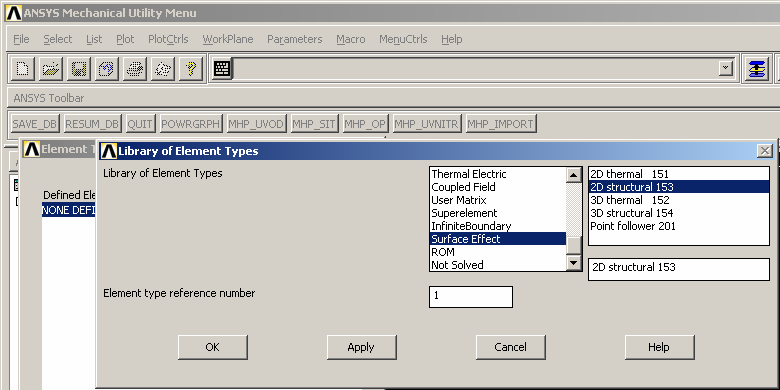The width and height of the screenshot is (780, 390).
Task: Click RESUM_DB toolbar button
Action: (x=93, y=124)
